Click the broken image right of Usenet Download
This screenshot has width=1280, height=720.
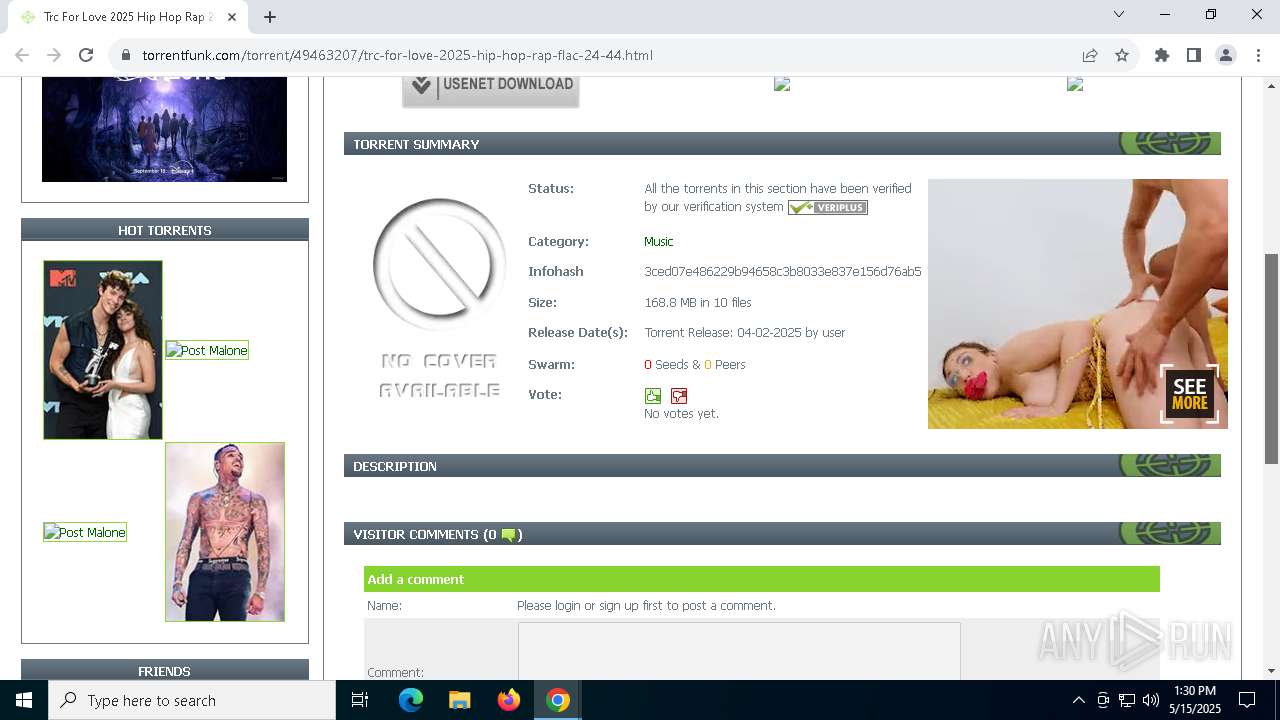pyautogui.click(x=782, y=84)
